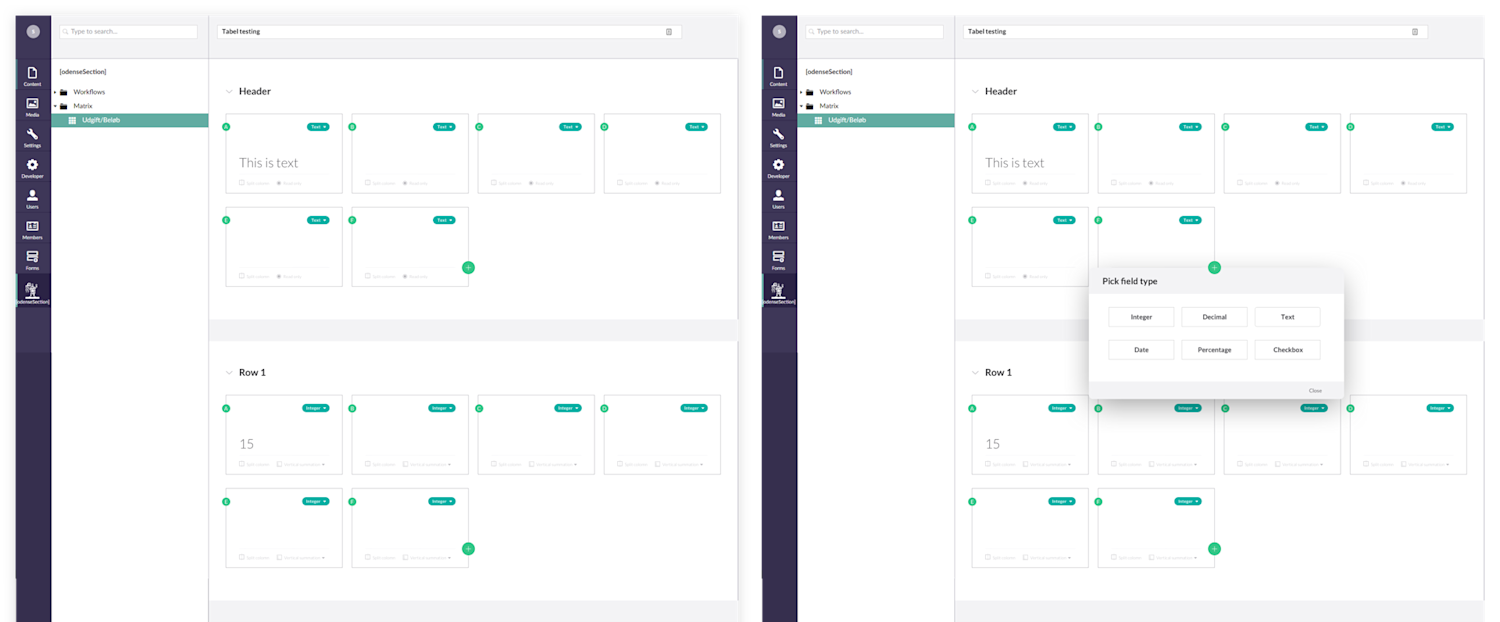The image size is (1500, 622).
Task: Click user avatar in the no-dialog screenshot
Action: [x=33, y=31]
